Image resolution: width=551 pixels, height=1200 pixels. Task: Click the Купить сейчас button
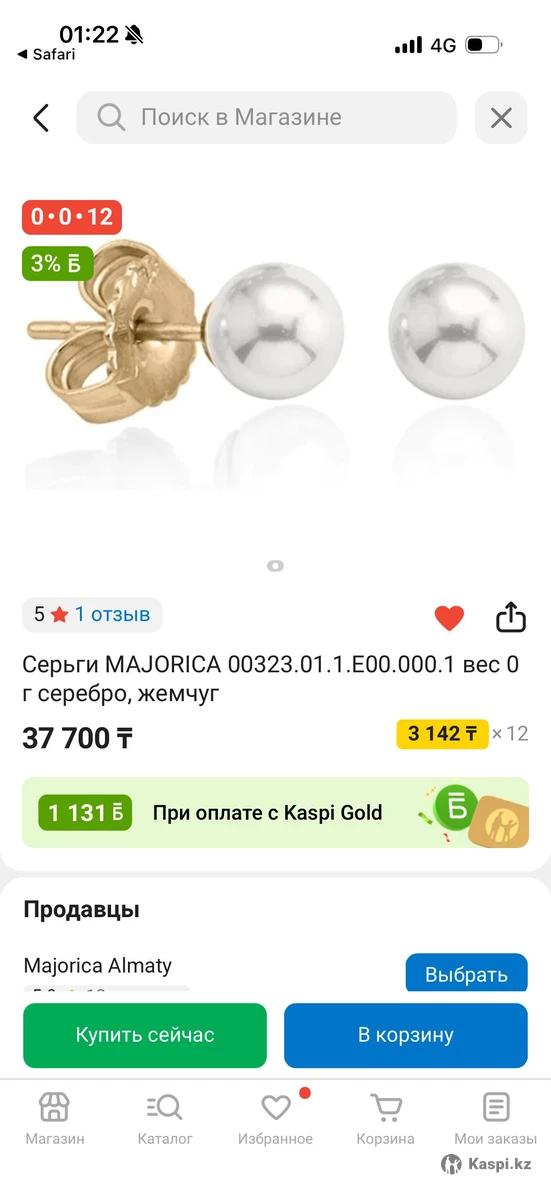(x=145, y=1035)
